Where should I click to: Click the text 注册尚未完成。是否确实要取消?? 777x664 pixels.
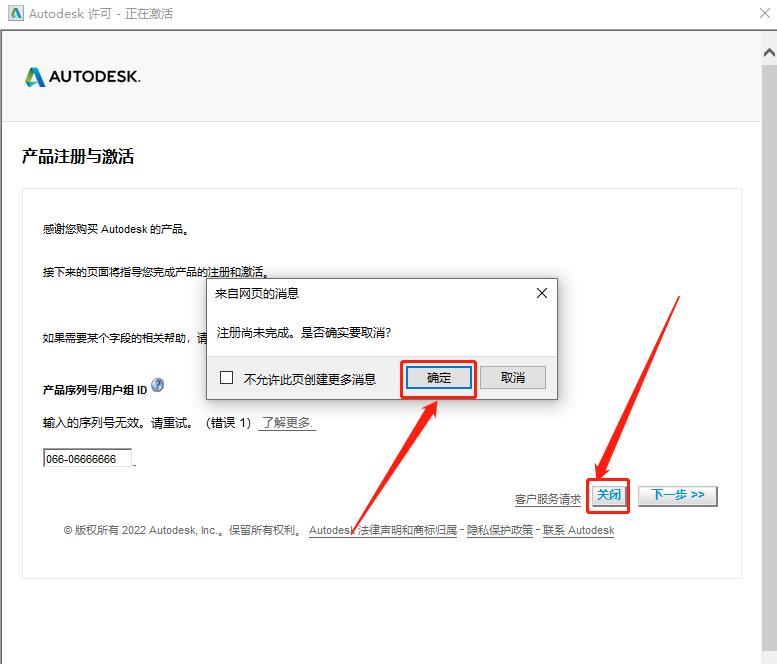point(304,332)
